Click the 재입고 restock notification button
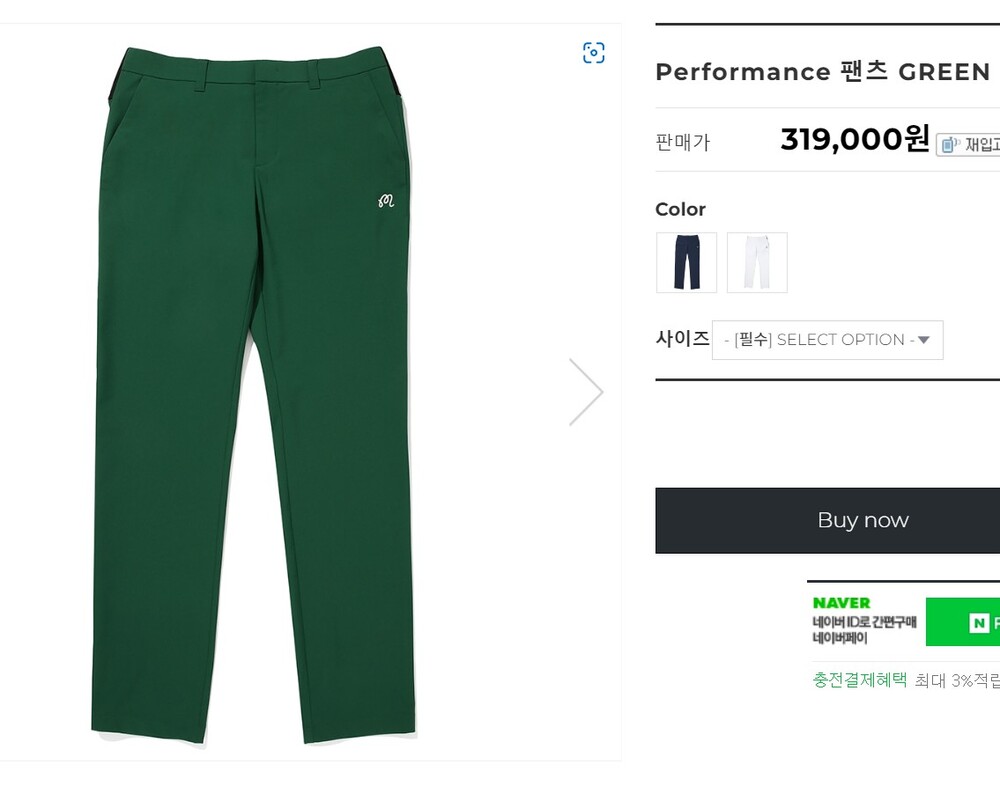1000x801 pixels. pyautogui.click(x=968, y=145)
